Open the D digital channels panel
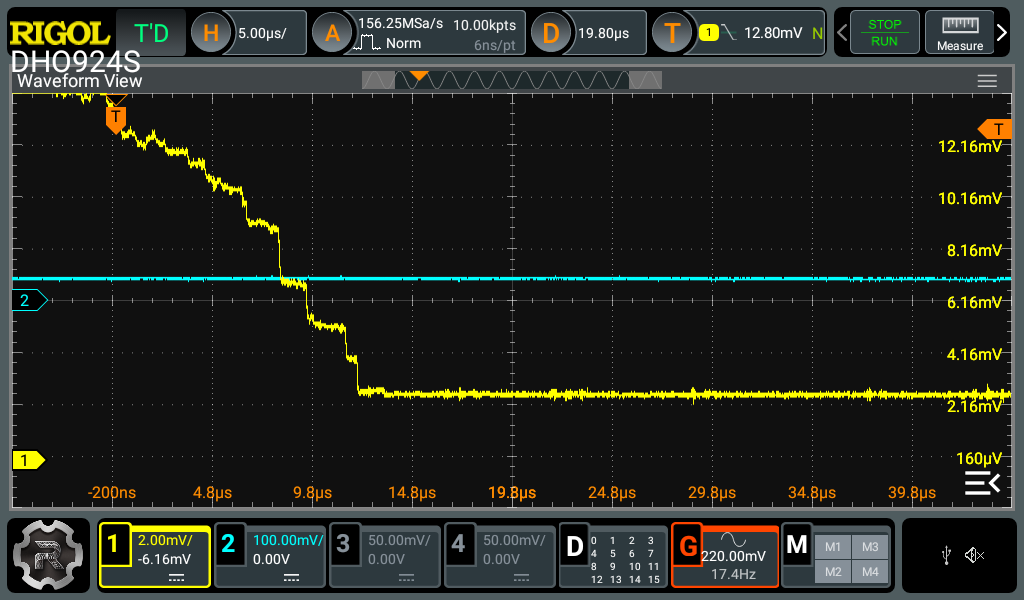This screenshot has width=1024, height=600. [x=613, y=555]
